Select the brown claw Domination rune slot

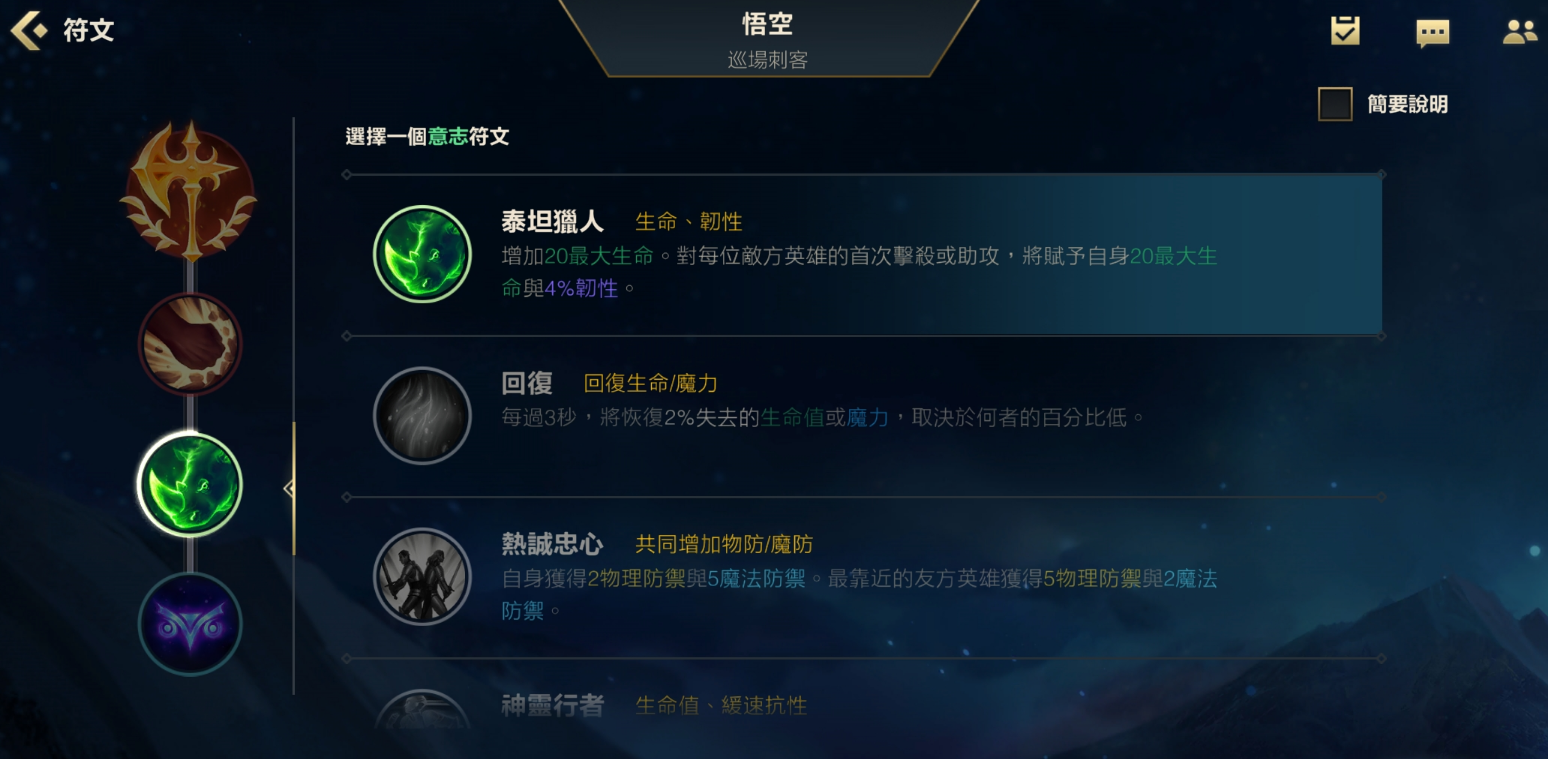coord(190,344)
